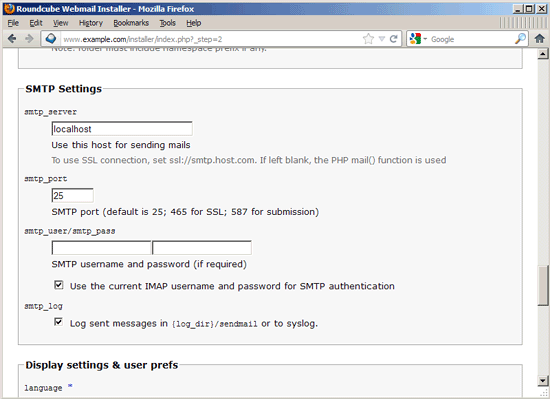550x399 pixels.
Task: Focus the smtp_port field
Action: tap(72, 195)
